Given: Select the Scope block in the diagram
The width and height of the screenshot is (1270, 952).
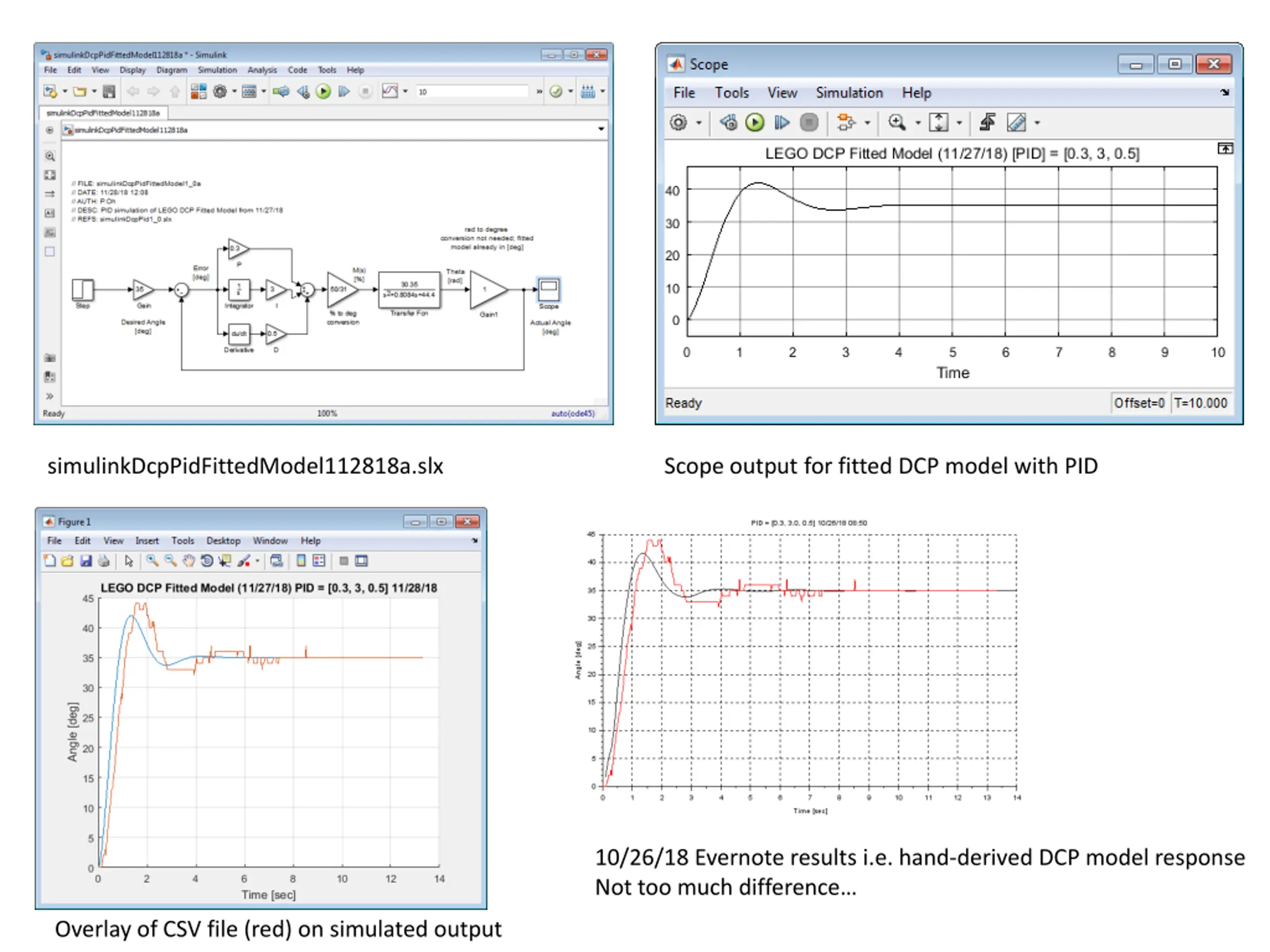Looking at the screenshot, I should (x=549, y=289).
